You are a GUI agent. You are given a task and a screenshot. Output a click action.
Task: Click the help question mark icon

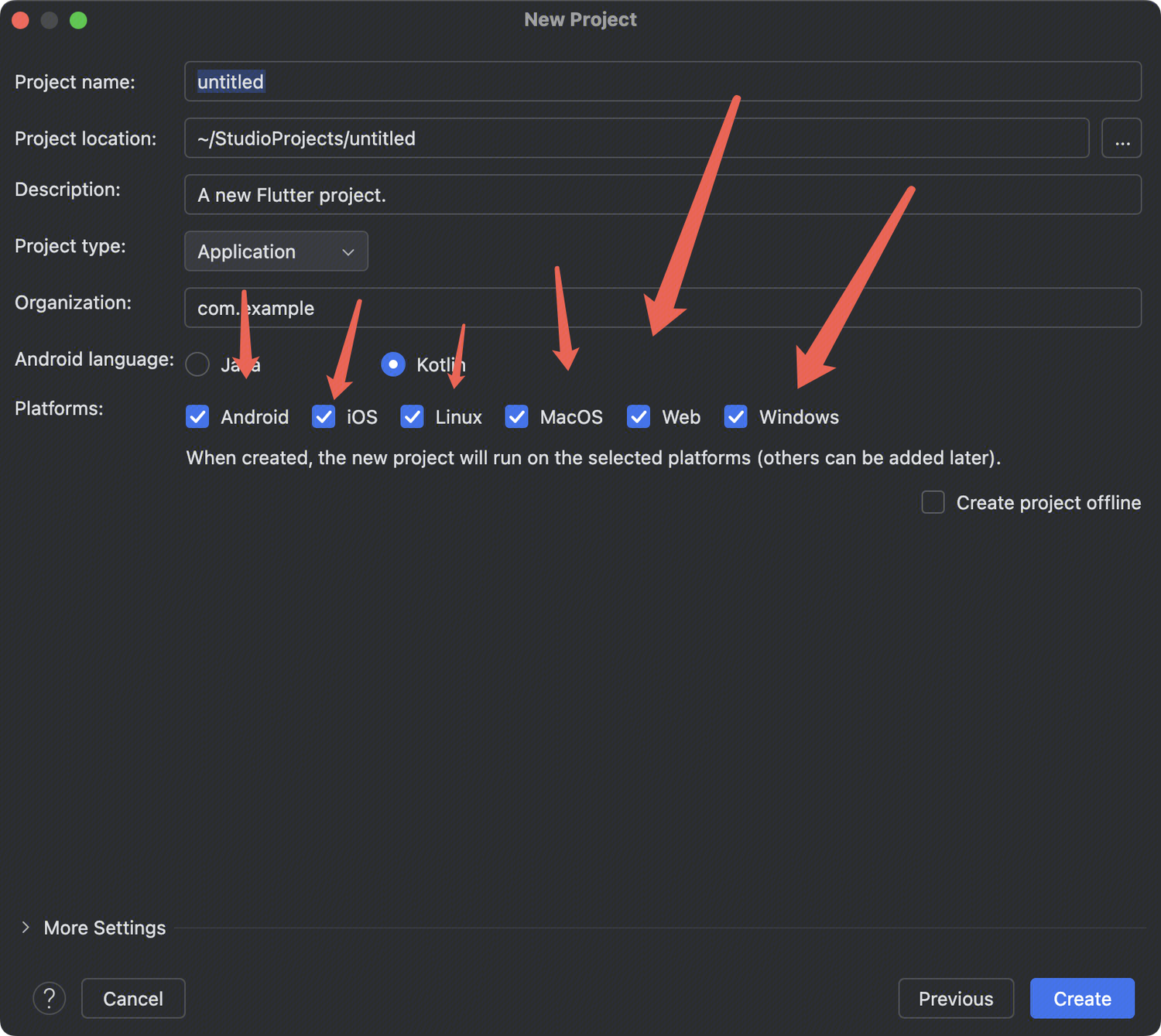pyautogui.click(x=49, y=998)
